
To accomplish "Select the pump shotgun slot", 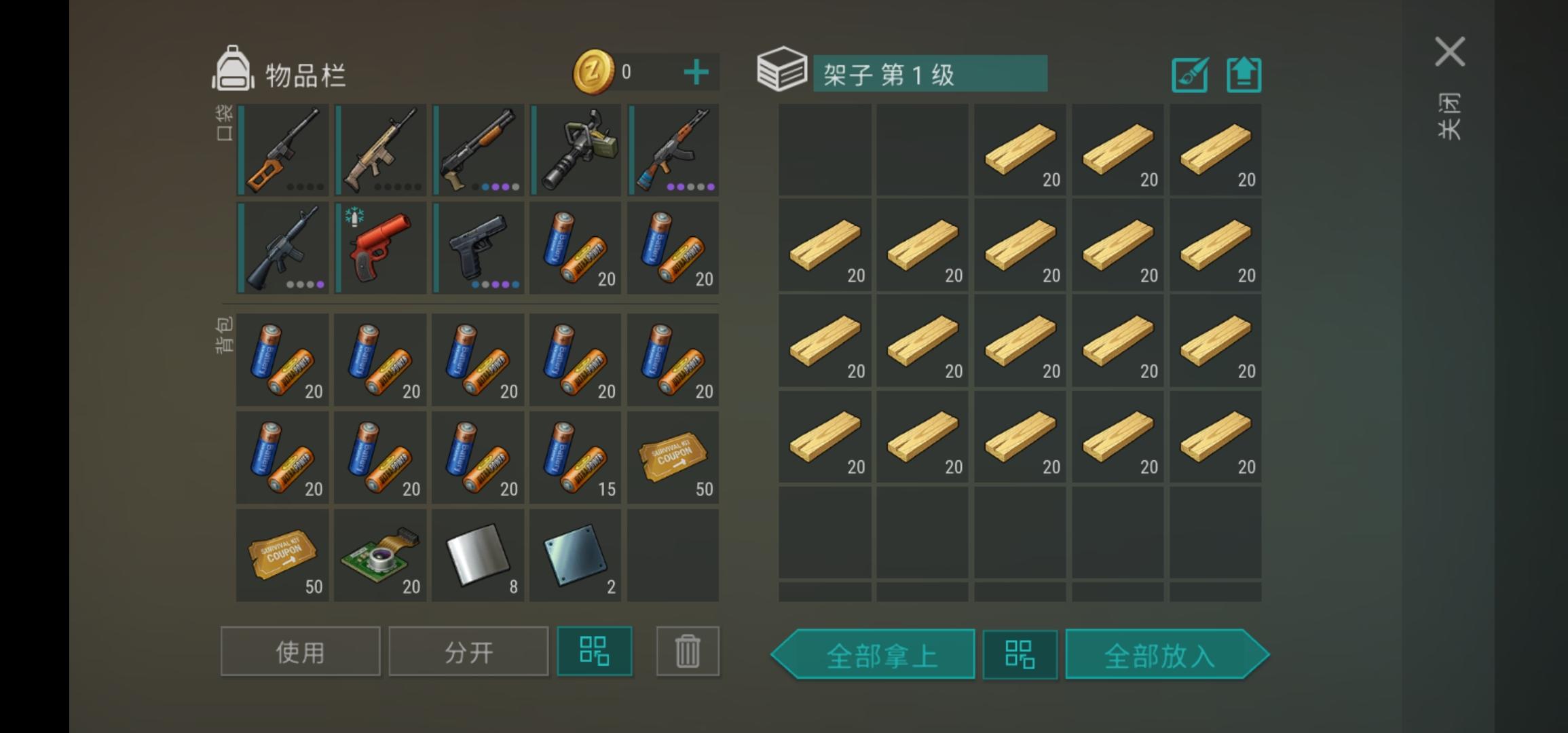I will (478, 150).
